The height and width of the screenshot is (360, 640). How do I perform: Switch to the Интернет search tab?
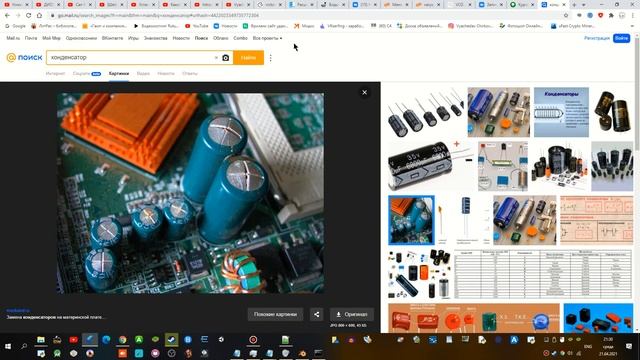click(x=55, y=73)
